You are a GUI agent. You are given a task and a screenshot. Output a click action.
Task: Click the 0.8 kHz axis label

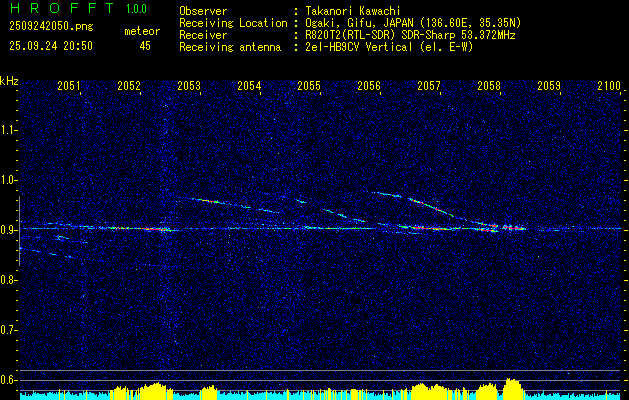tap(8, 280)
